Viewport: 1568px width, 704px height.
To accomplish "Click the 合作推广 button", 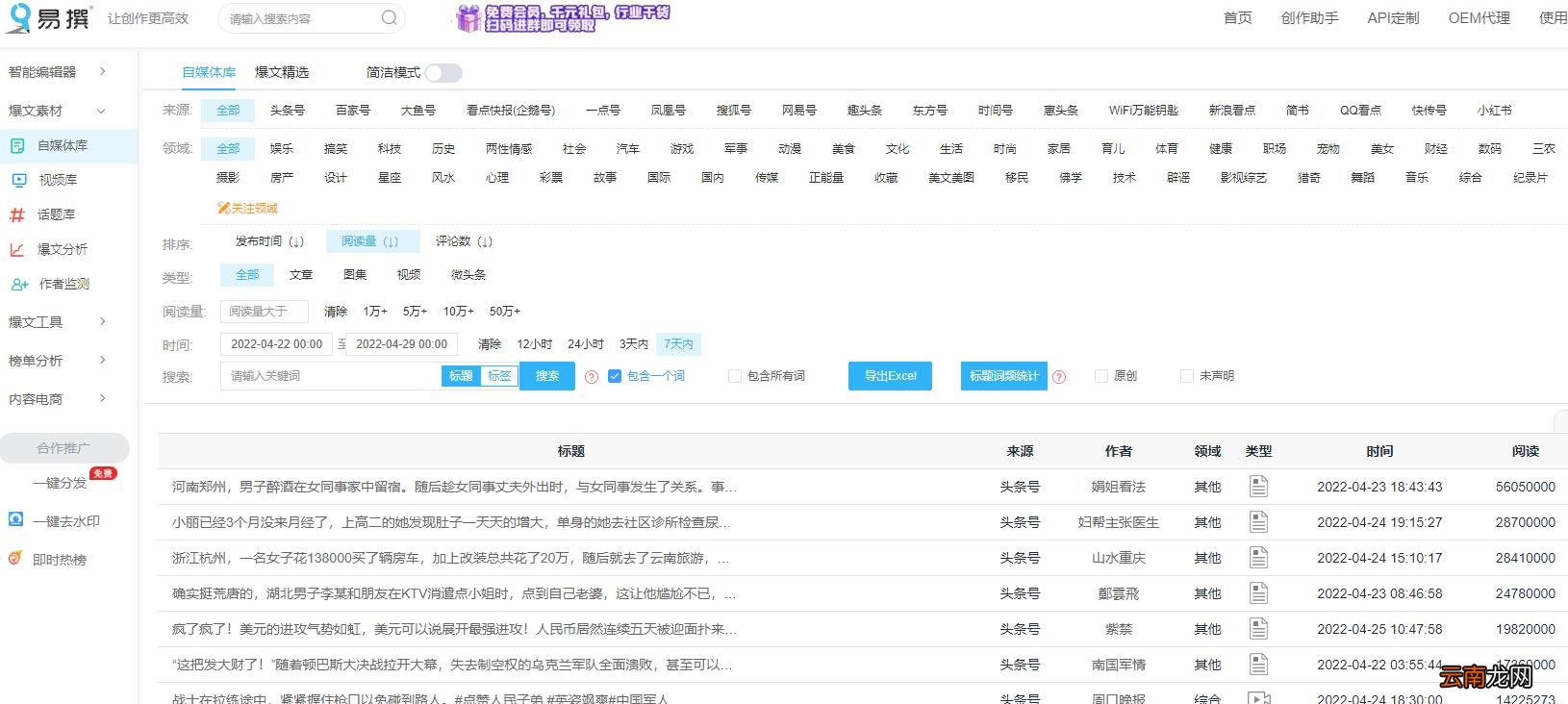I will (63, 448).
